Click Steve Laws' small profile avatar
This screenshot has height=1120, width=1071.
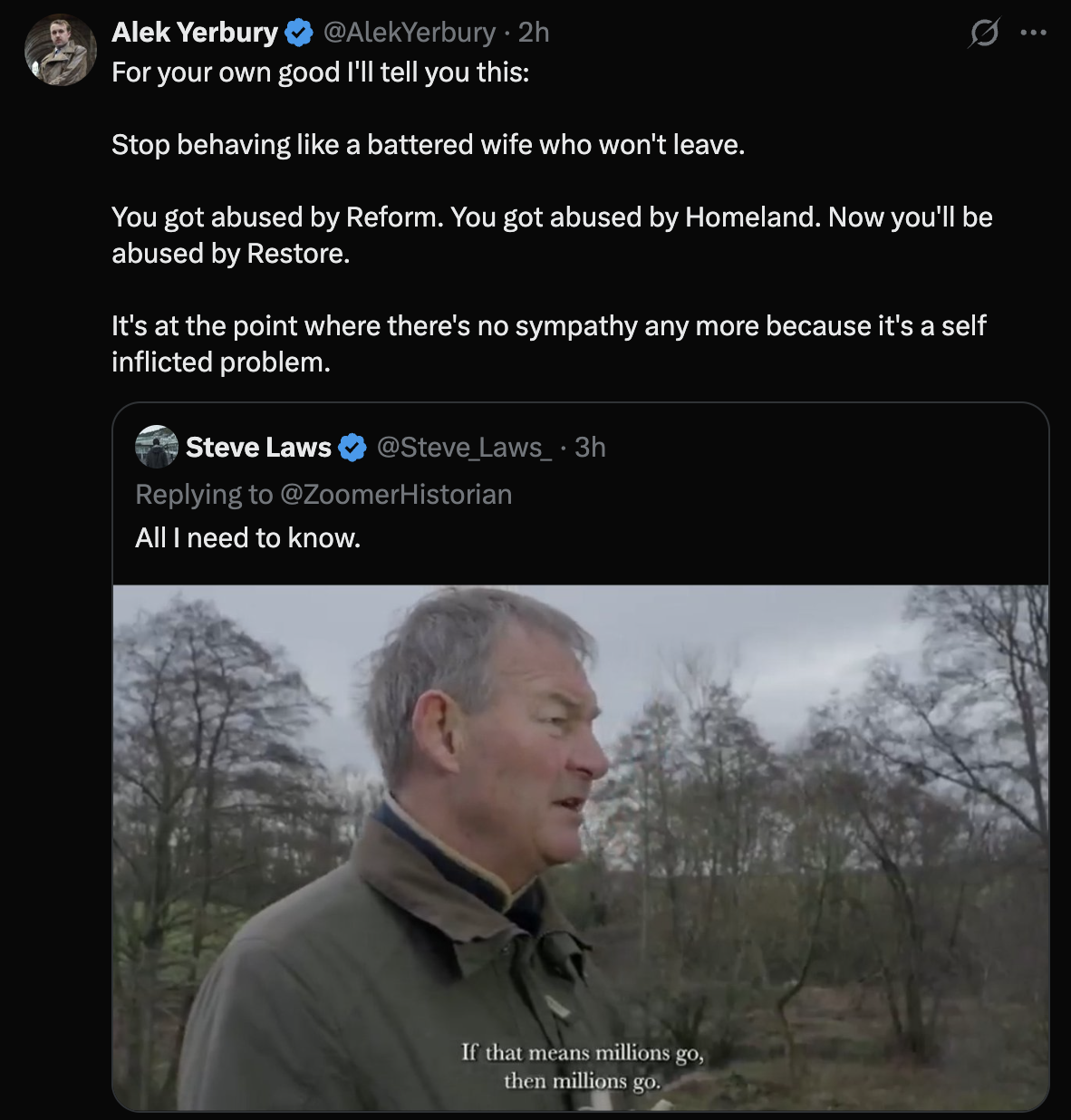(156, 447)
